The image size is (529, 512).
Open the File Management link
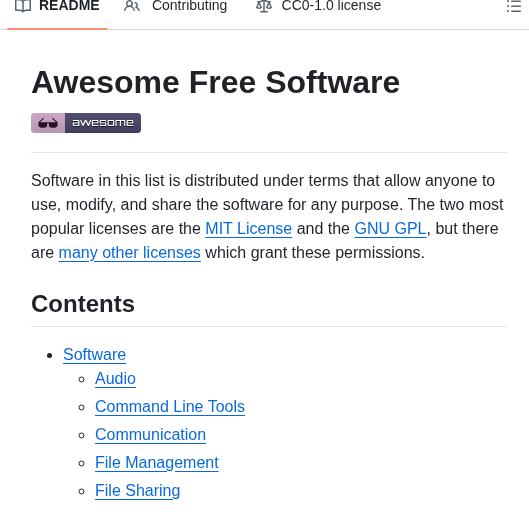157,462
